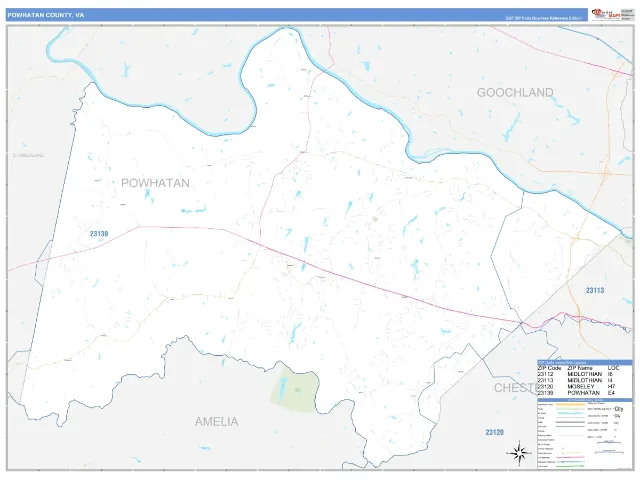The image size is (640, 480).
Task: Click the compass rose icon
Action: point(520,452)
